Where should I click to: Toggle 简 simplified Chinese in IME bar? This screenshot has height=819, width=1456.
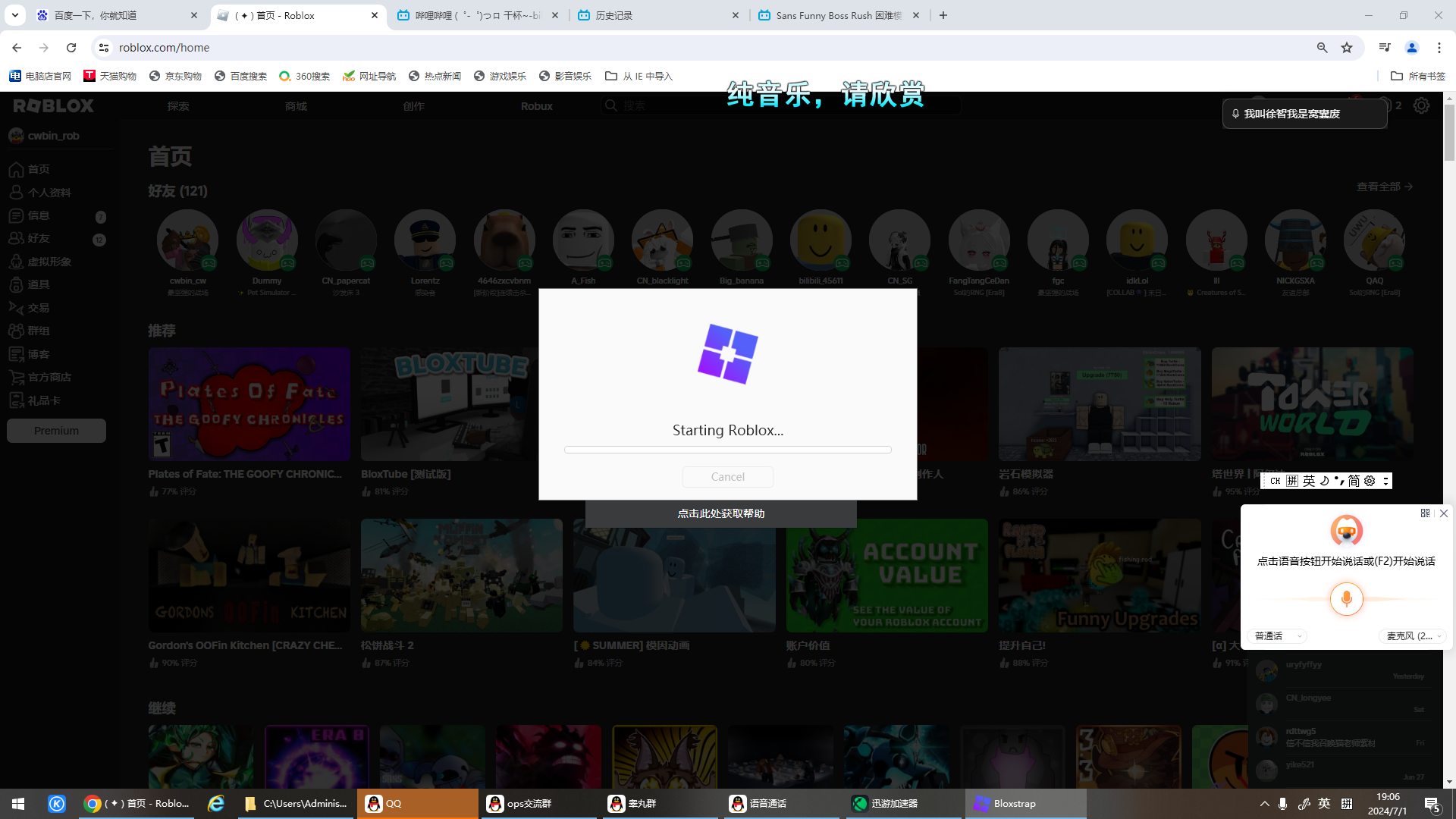point(1354,481)
